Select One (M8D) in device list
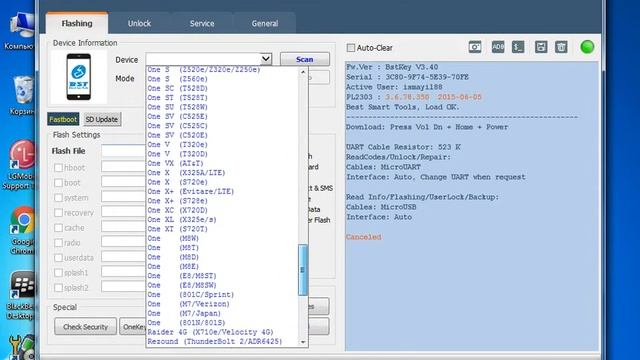The image size is (640, 360). click(x=222, y=257)
